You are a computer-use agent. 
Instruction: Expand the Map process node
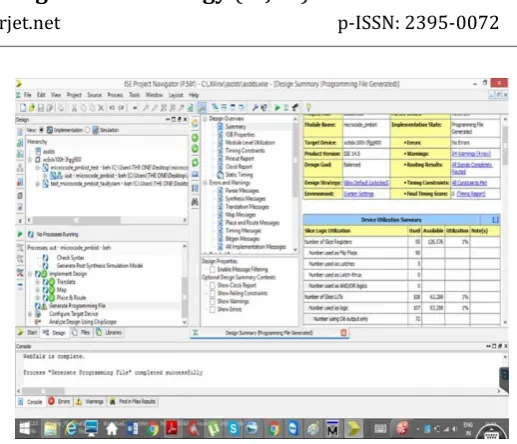[38, 290]
